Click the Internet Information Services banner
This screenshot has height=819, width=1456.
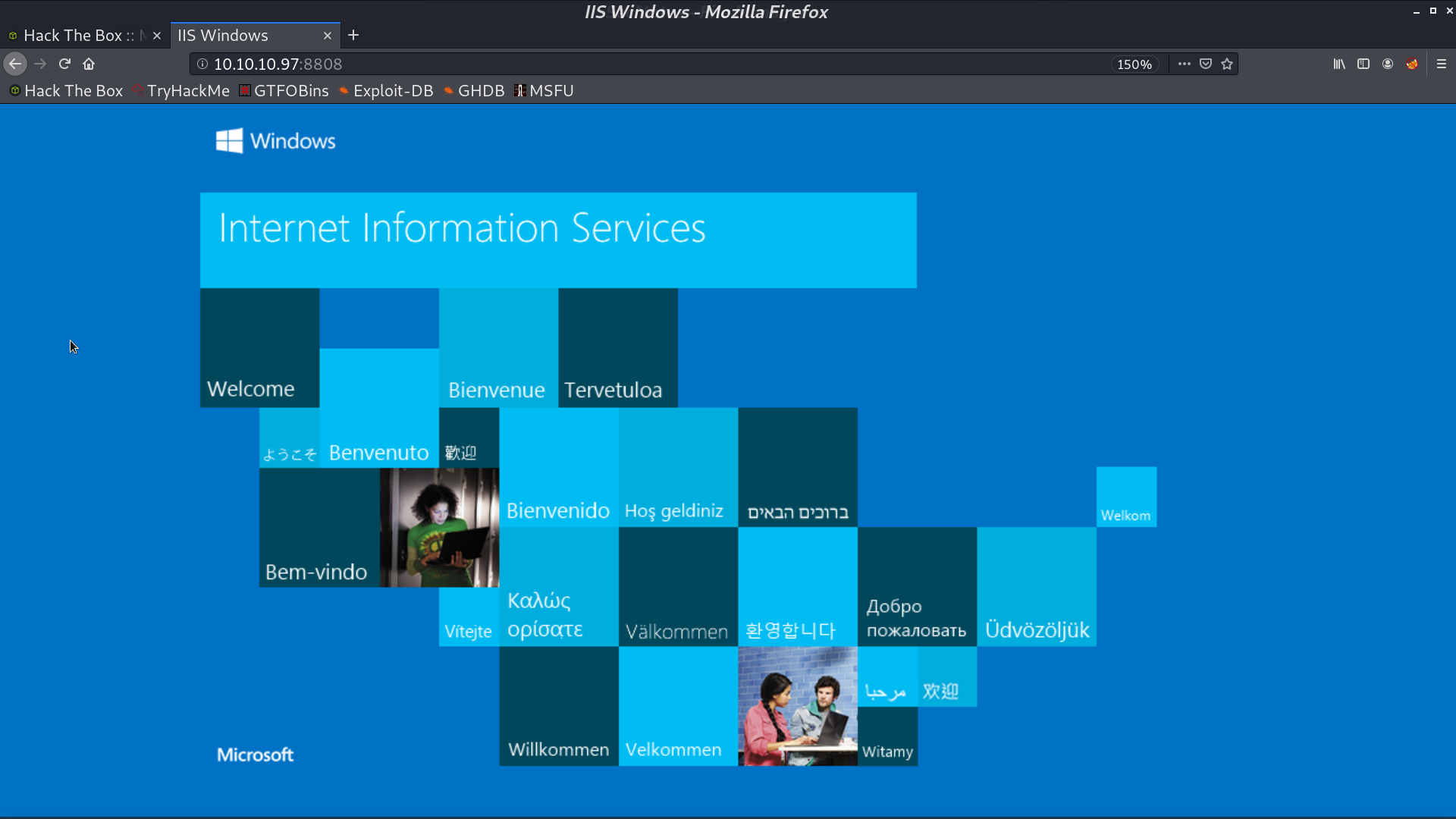558,240
